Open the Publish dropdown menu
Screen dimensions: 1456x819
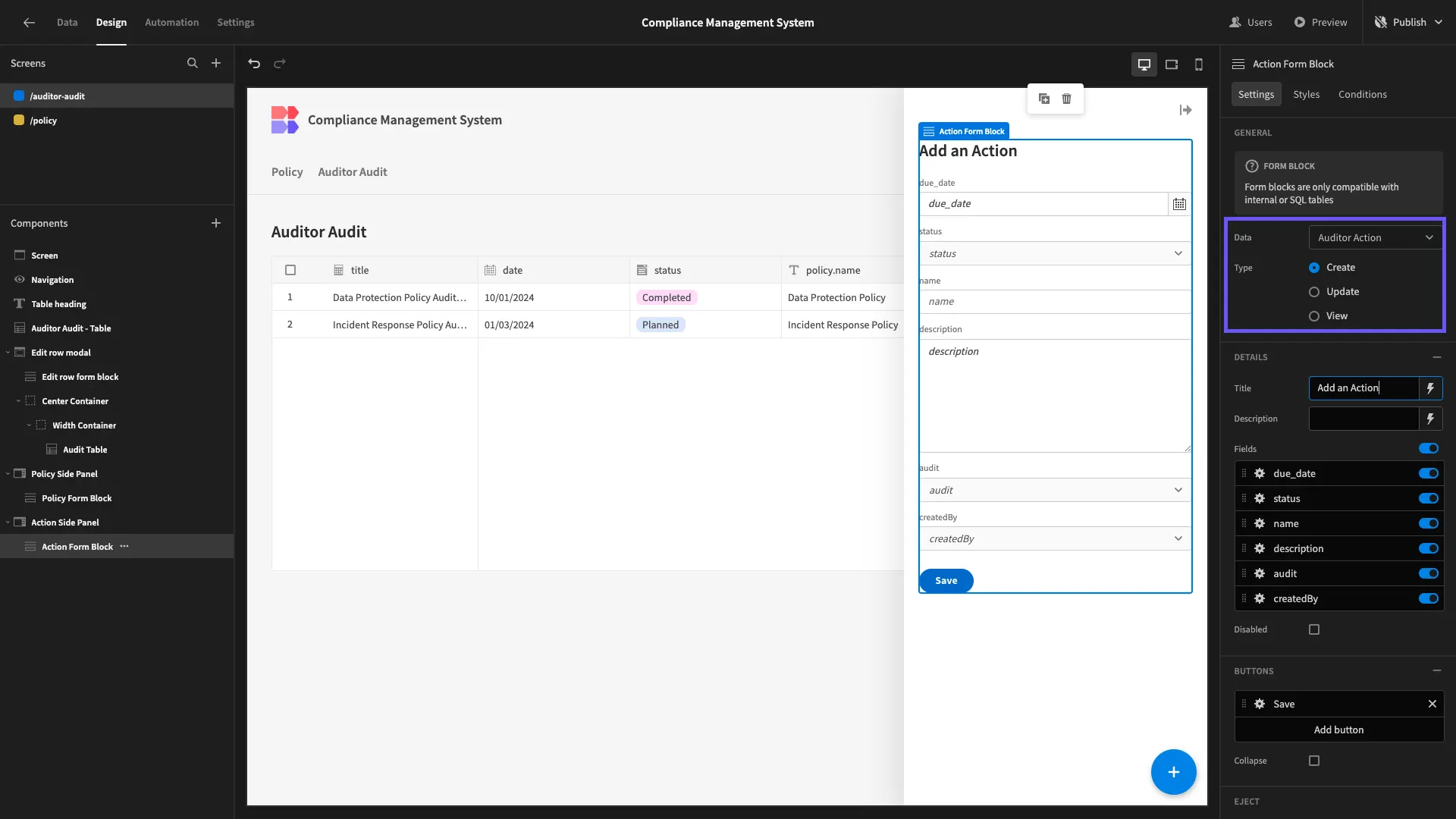1409,22
